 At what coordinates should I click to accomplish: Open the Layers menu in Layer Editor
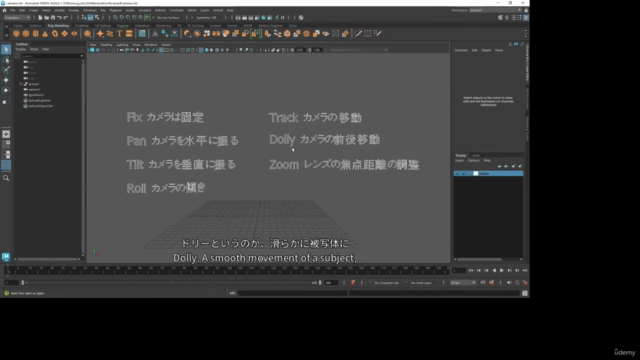(x=459, y=160)
